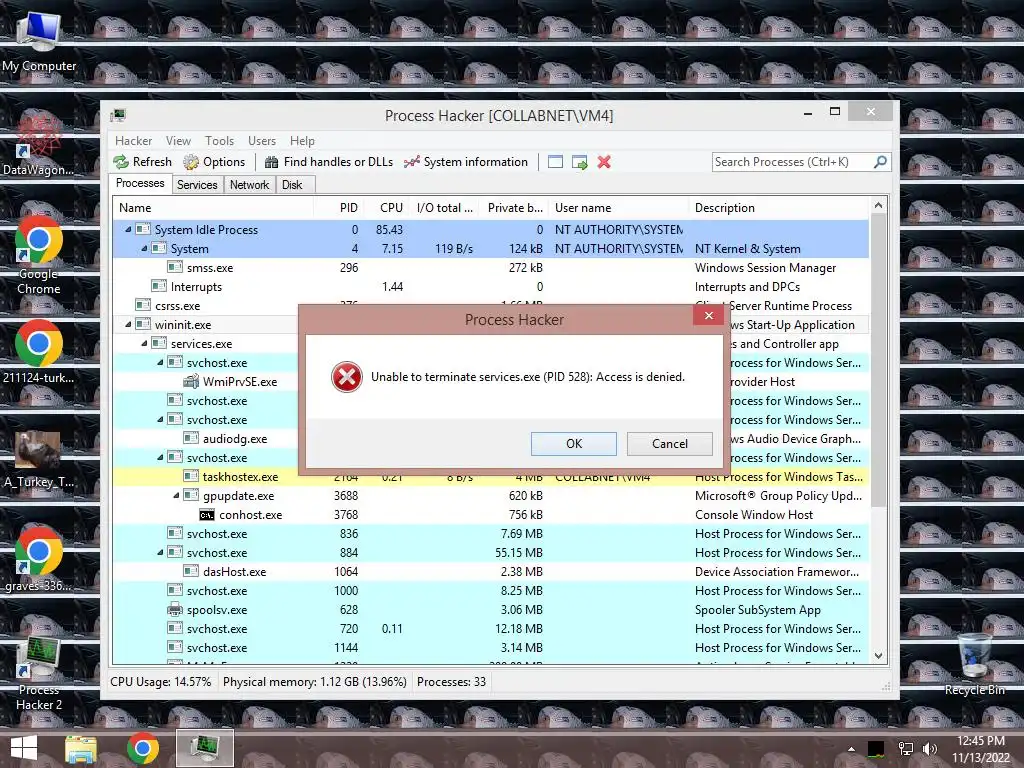Open the Recycle Bin
The height and width of the screenshot is (768, 1024).
974,664
